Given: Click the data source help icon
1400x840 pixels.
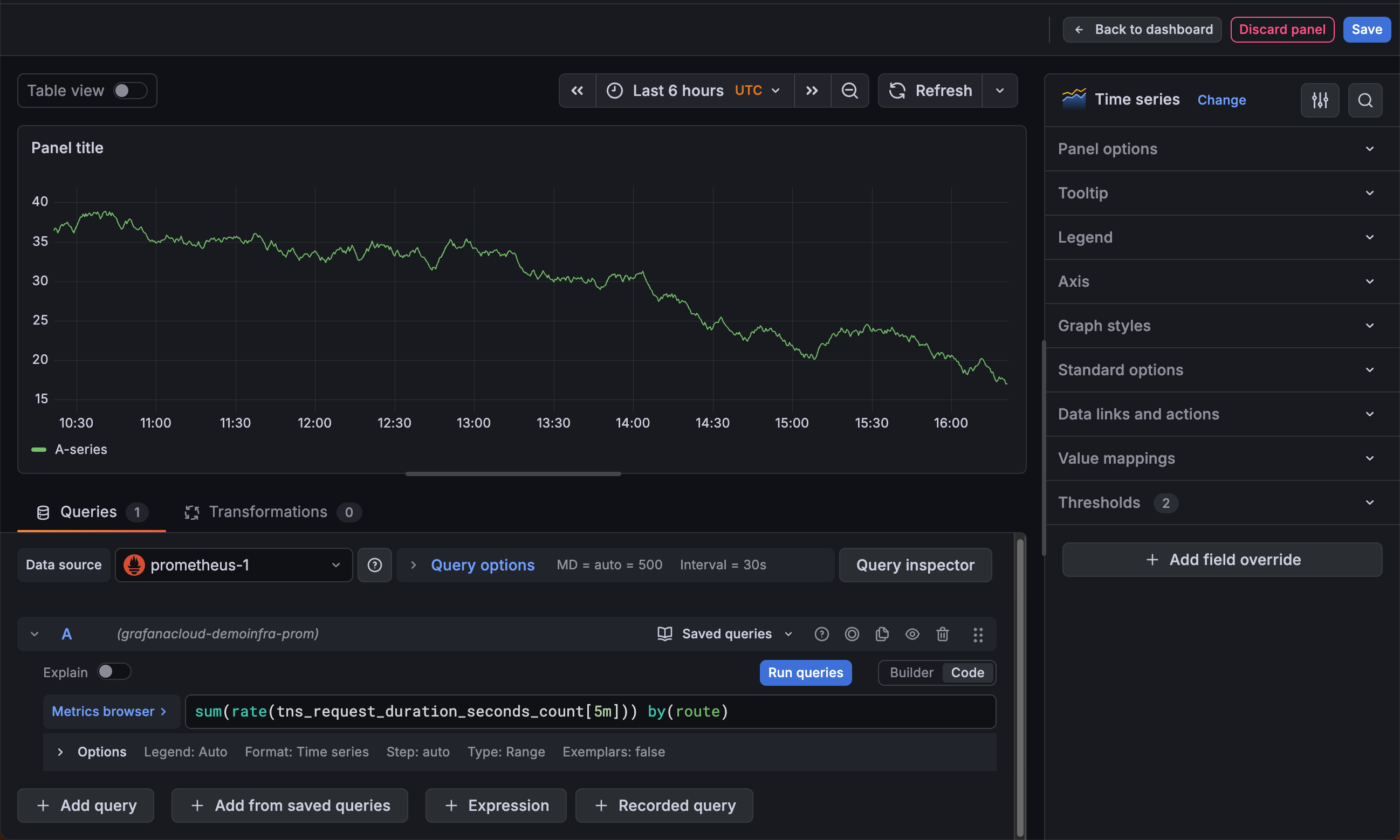Looking at the screenshot, I should pos(374,565).
